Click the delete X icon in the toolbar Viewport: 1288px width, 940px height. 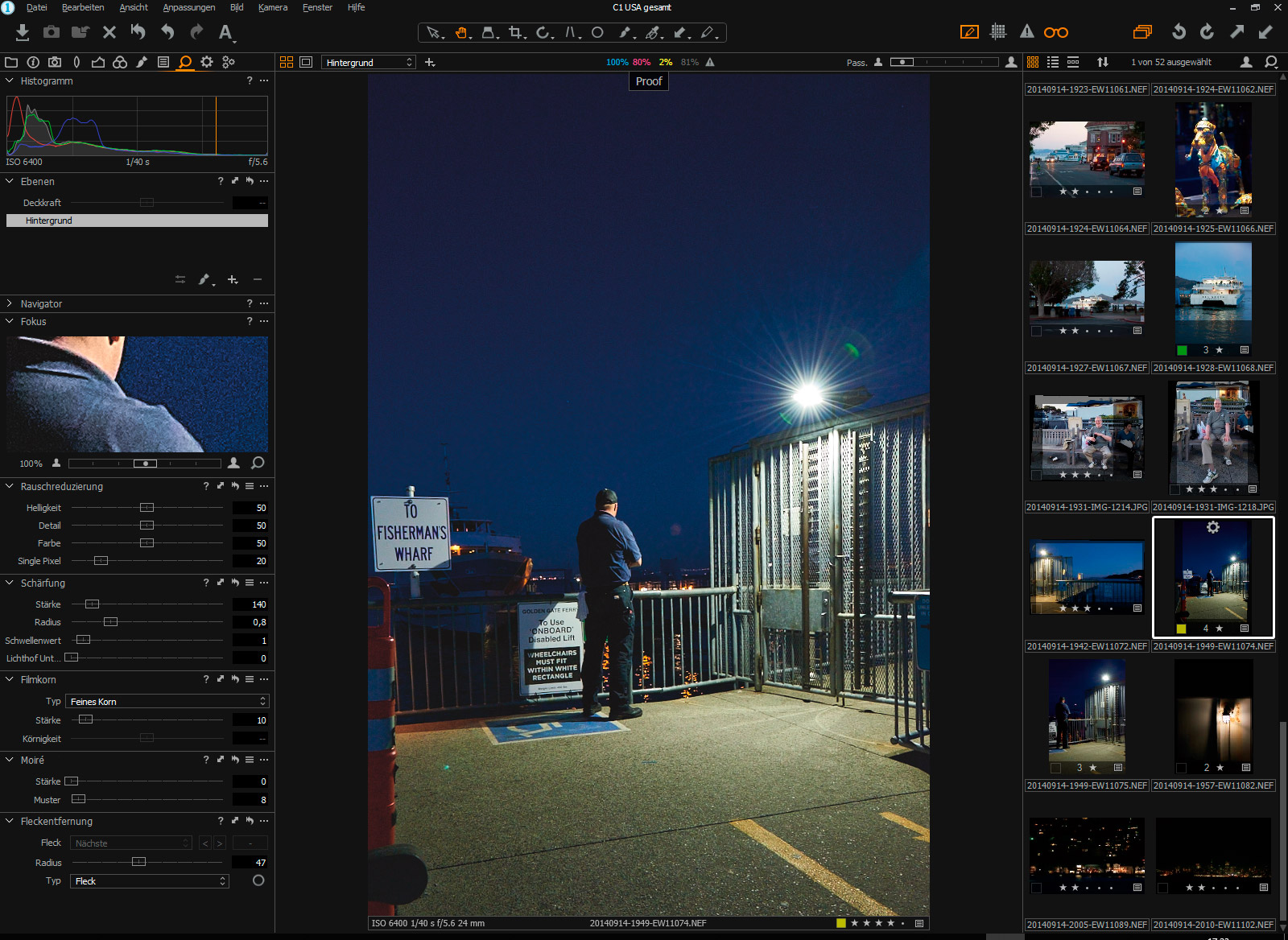pos(109,32)
